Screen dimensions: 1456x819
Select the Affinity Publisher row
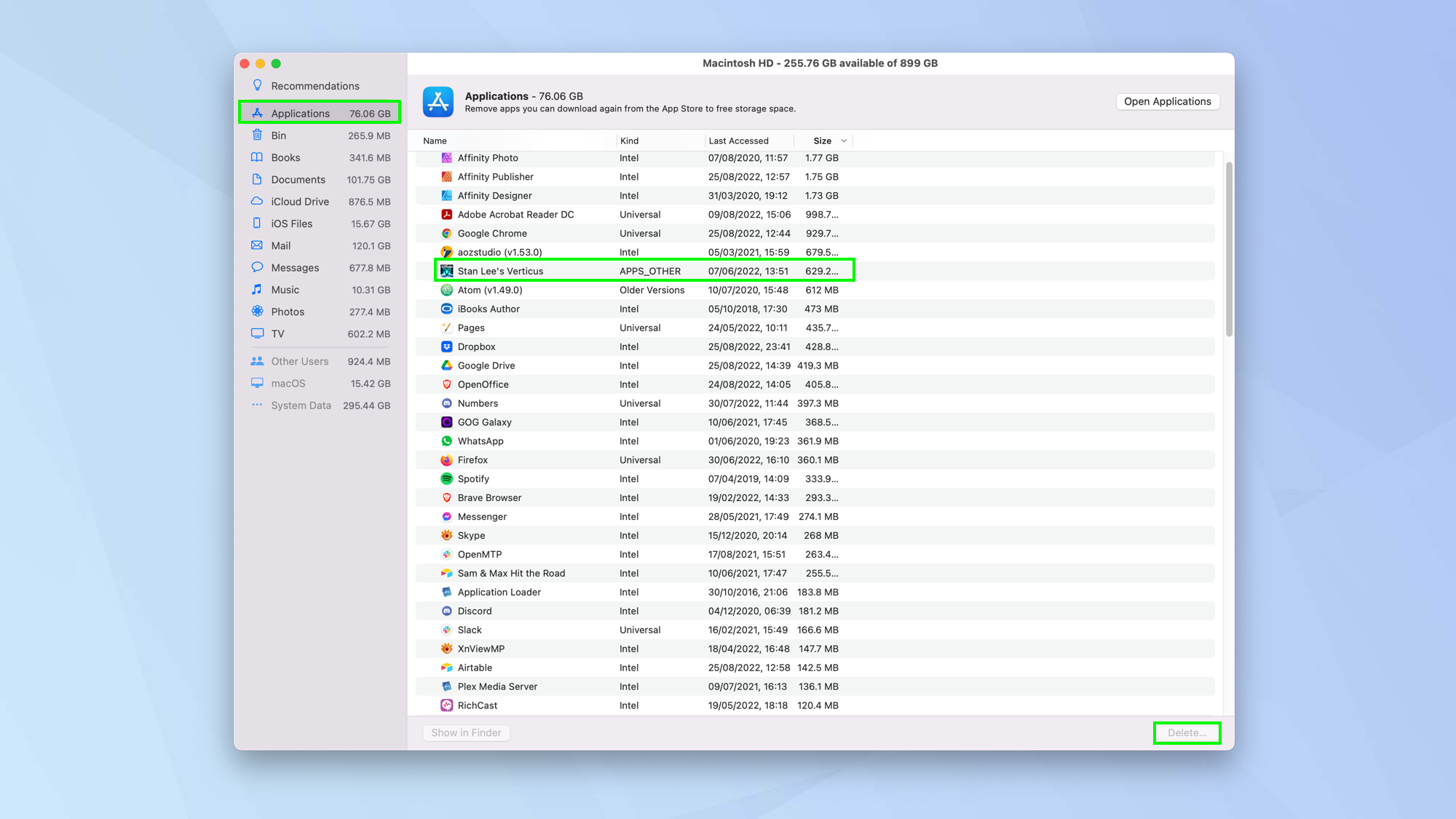click(815, 176)
